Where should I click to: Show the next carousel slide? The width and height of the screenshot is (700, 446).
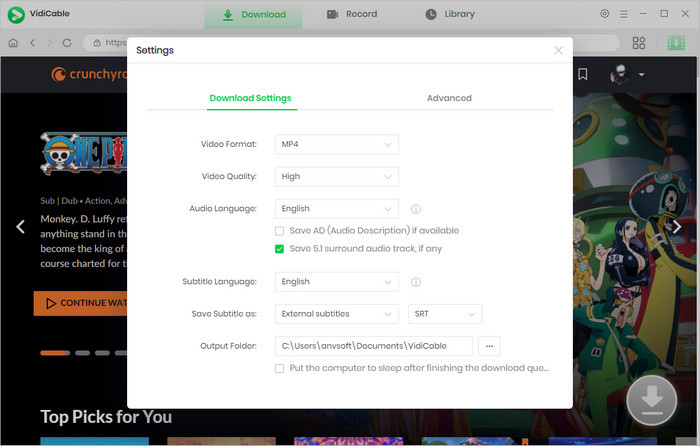point(677,227)
